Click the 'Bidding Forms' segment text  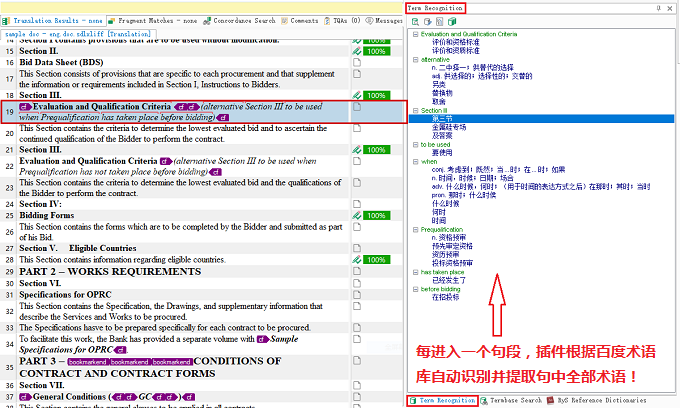tap(46, 215)
